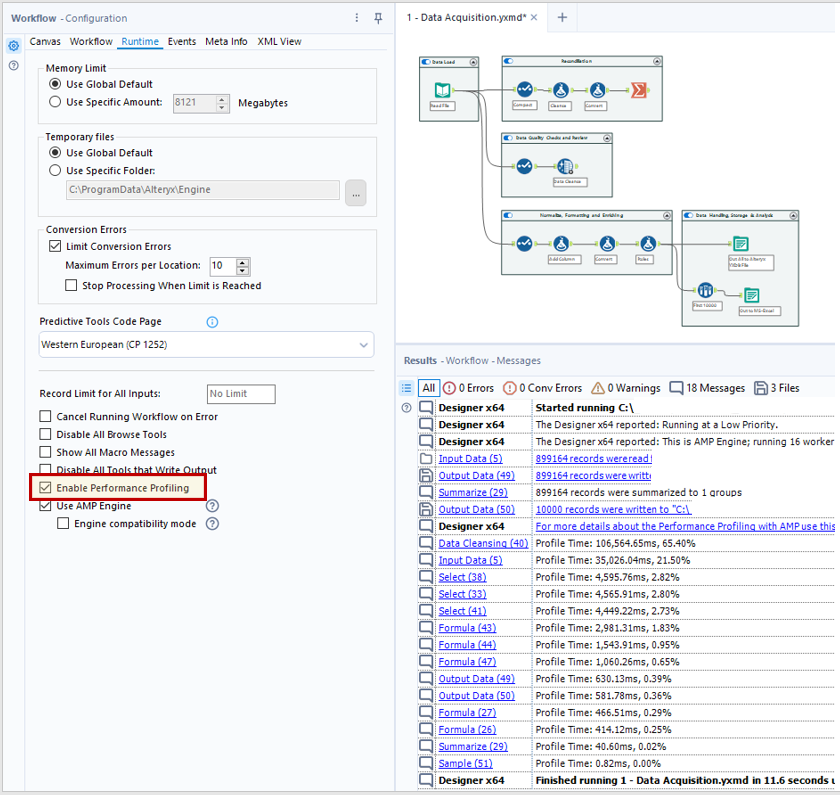Viewport: 840px width, 795px height.
Task: Enable Stop Processing When Limit is Reached
Action: tap(71, 285)
